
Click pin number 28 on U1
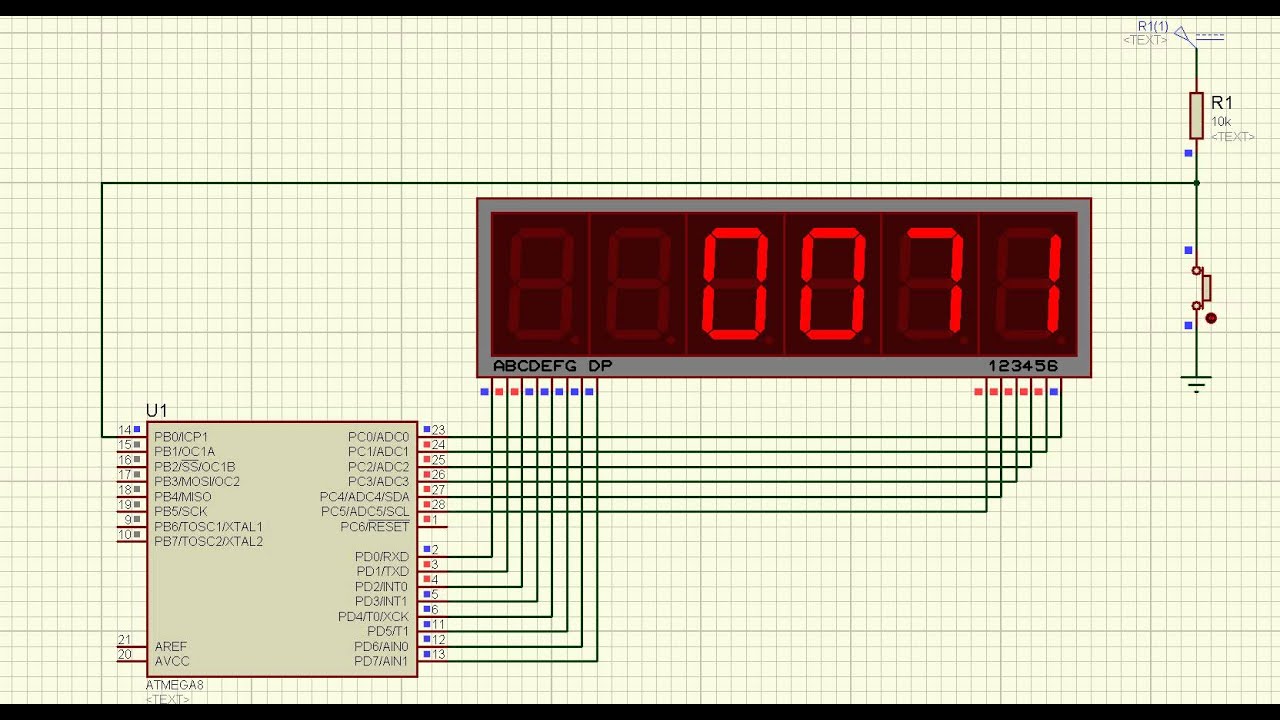point(438,505)
